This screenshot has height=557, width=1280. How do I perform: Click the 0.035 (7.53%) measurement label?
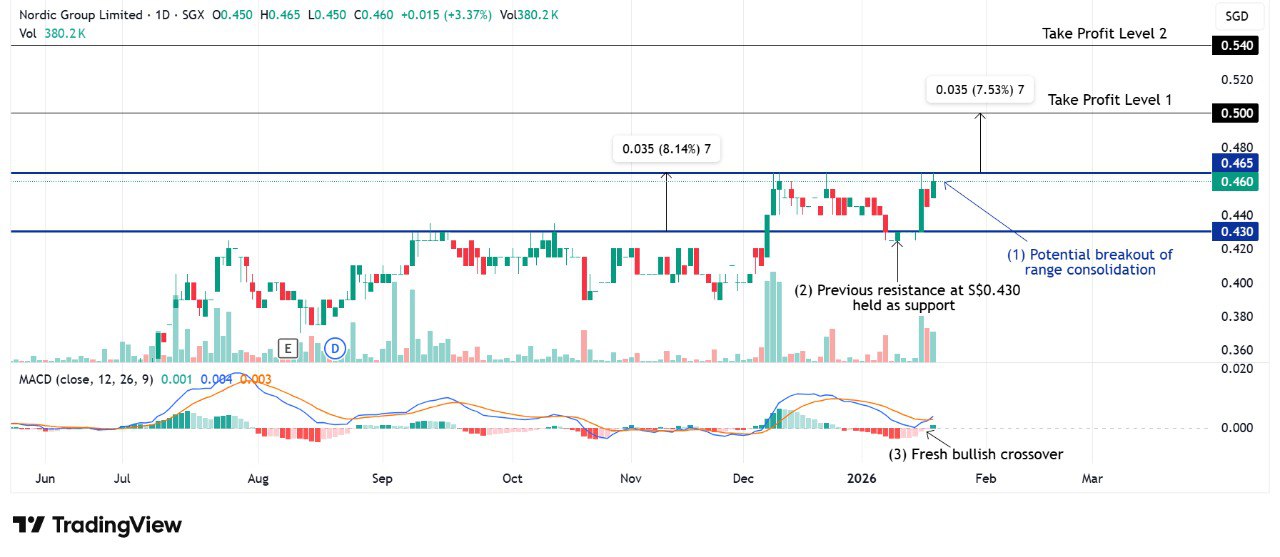[979, 90]
